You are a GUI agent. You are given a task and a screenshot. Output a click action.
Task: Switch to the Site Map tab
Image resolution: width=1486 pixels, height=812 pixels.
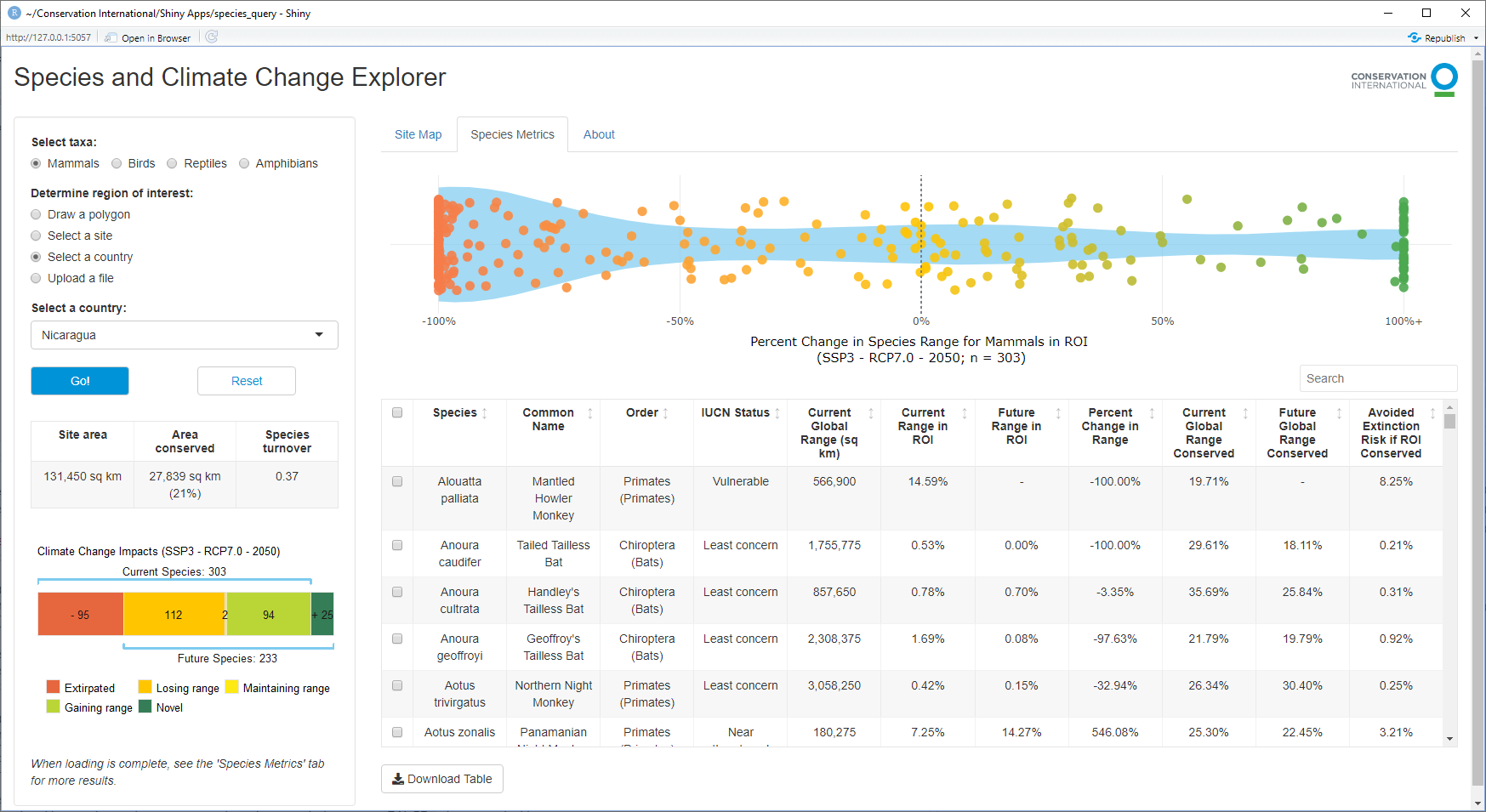(x=418, y=134)
